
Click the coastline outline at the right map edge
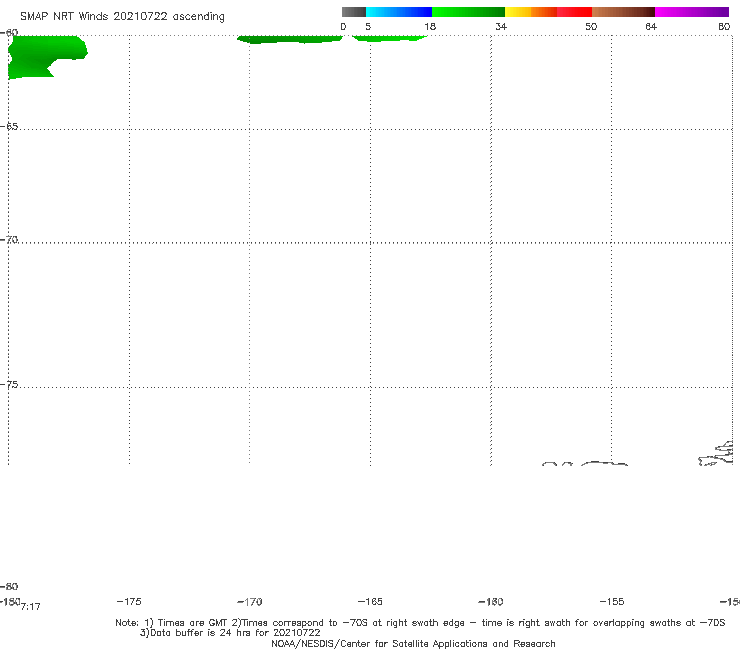(716, 454)
